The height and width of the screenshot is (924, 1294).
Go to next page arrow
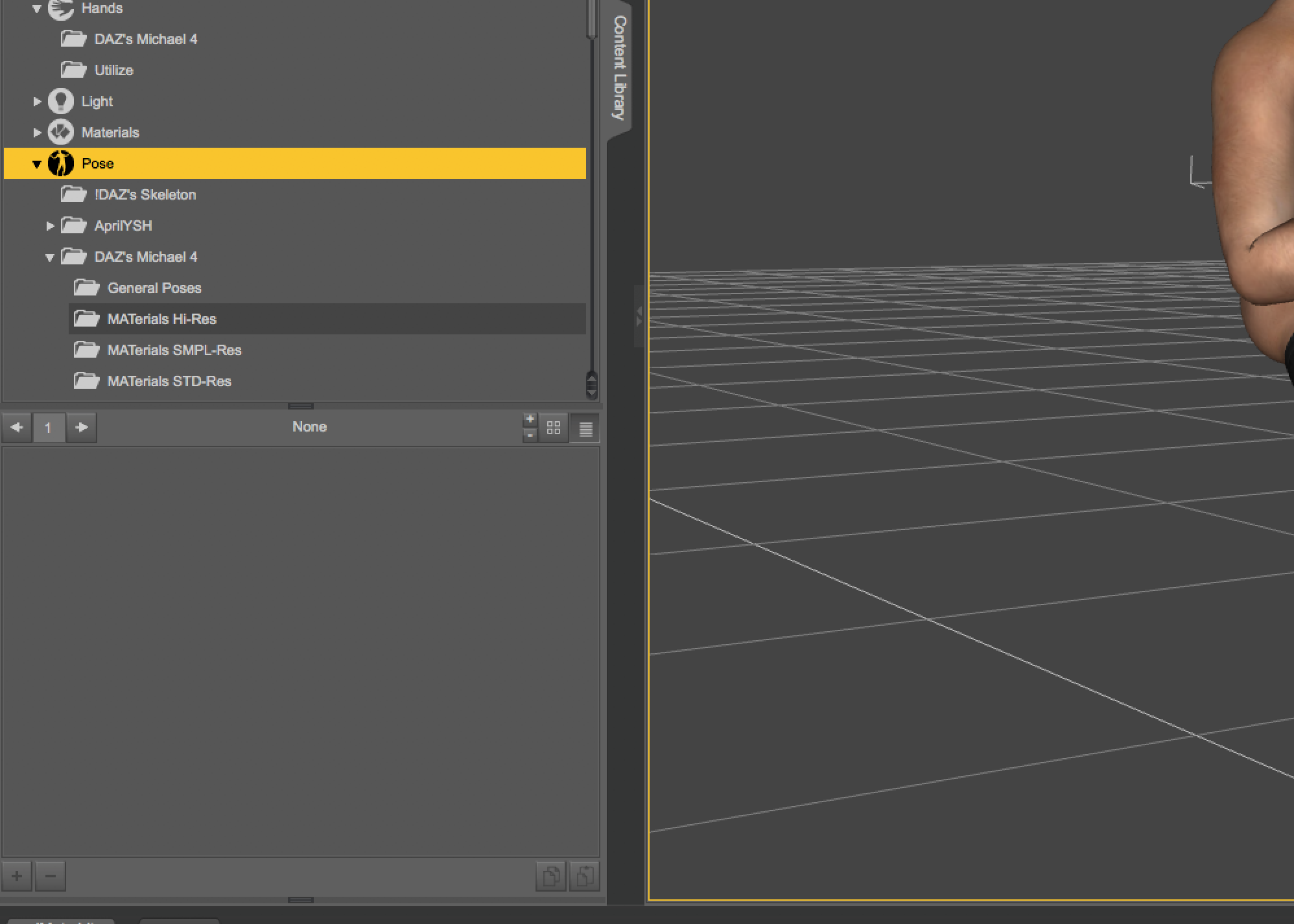[82, 428]
